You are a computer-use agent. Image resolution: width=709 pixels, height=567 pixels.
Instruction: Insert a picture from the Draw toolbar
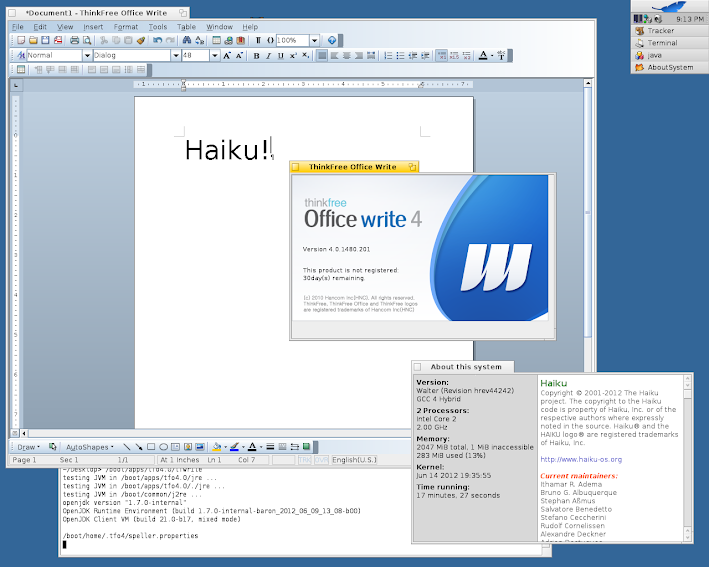[200, 447]
